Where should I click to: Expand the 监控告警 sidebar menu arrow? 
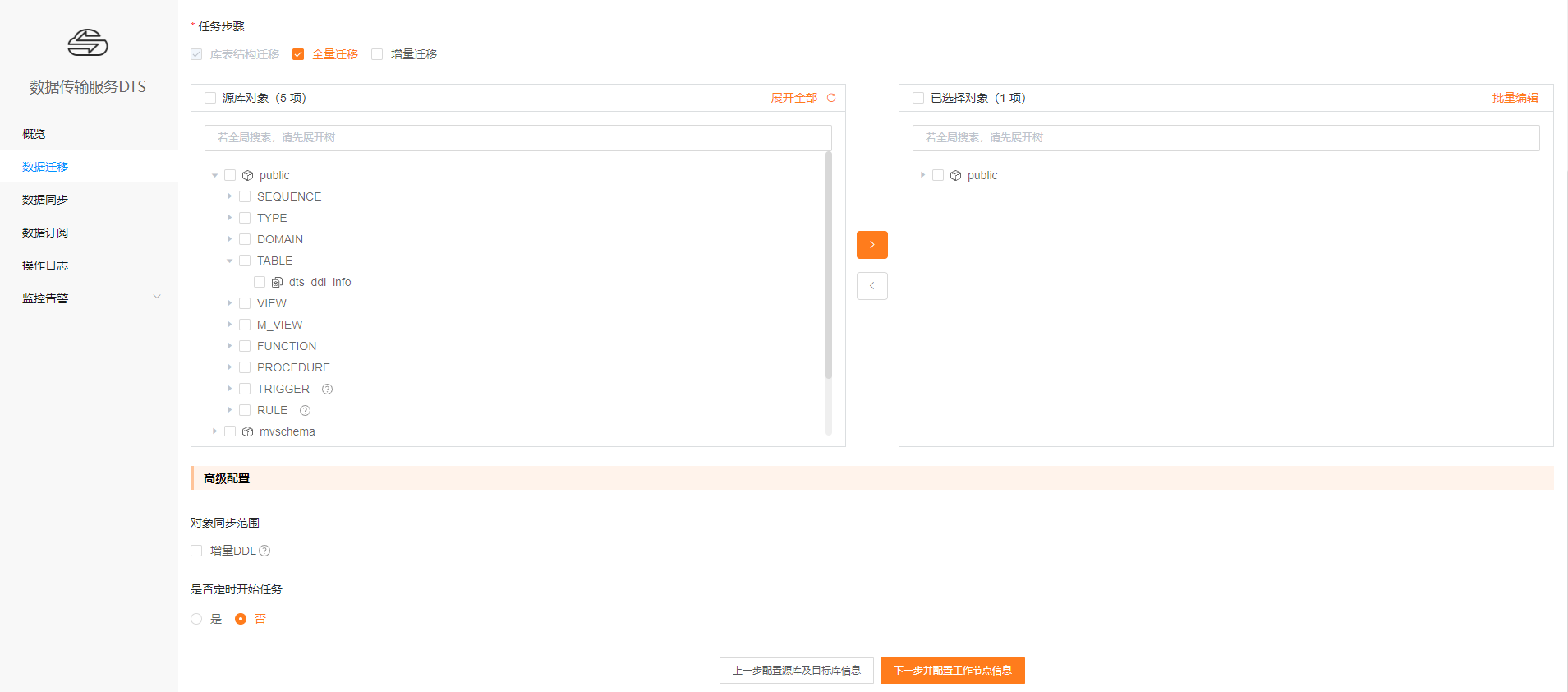point(157,298)
